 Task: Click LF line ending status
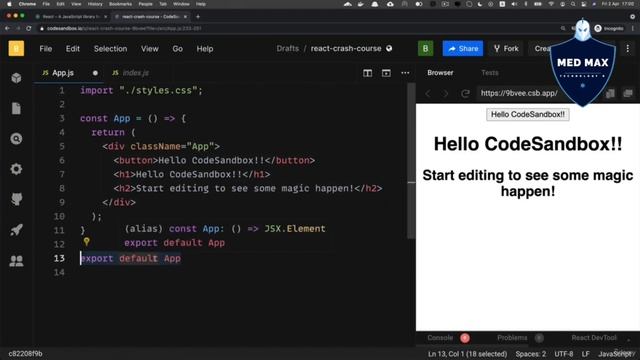click(586, 354)
